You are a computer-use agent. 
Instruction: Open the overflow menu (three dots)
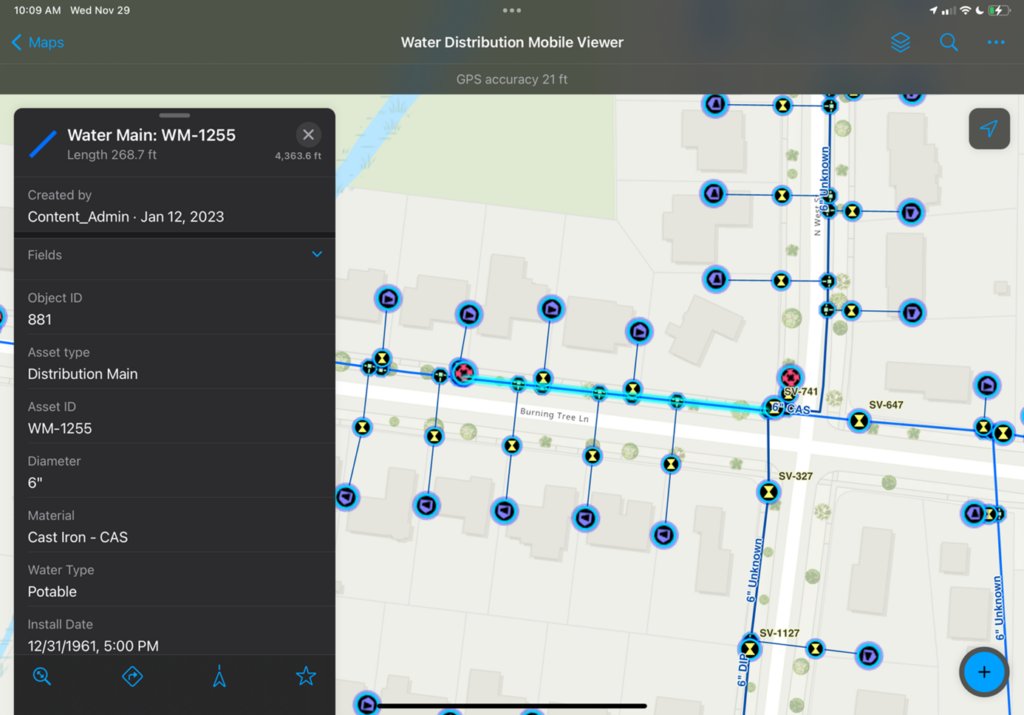pyautogui.click(x=995, y=42)
